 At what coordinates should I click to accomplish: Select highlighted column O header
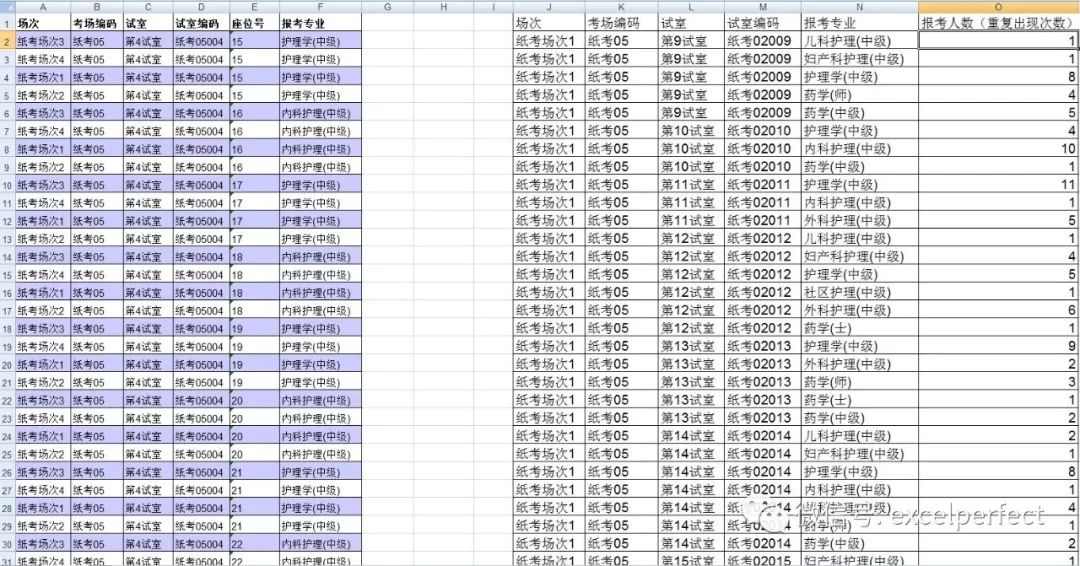point(998,7)
